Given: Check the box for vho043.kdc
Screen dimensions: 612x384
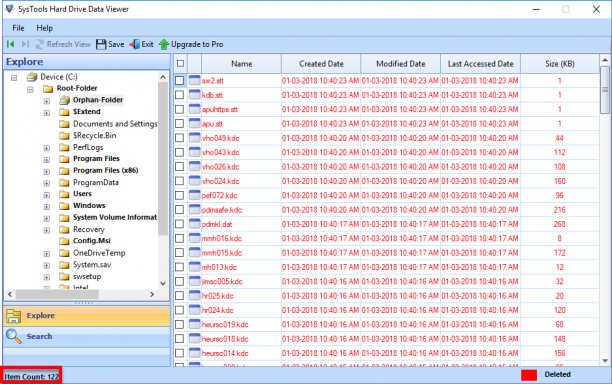Looking at the screenshot, I should 180,152.
